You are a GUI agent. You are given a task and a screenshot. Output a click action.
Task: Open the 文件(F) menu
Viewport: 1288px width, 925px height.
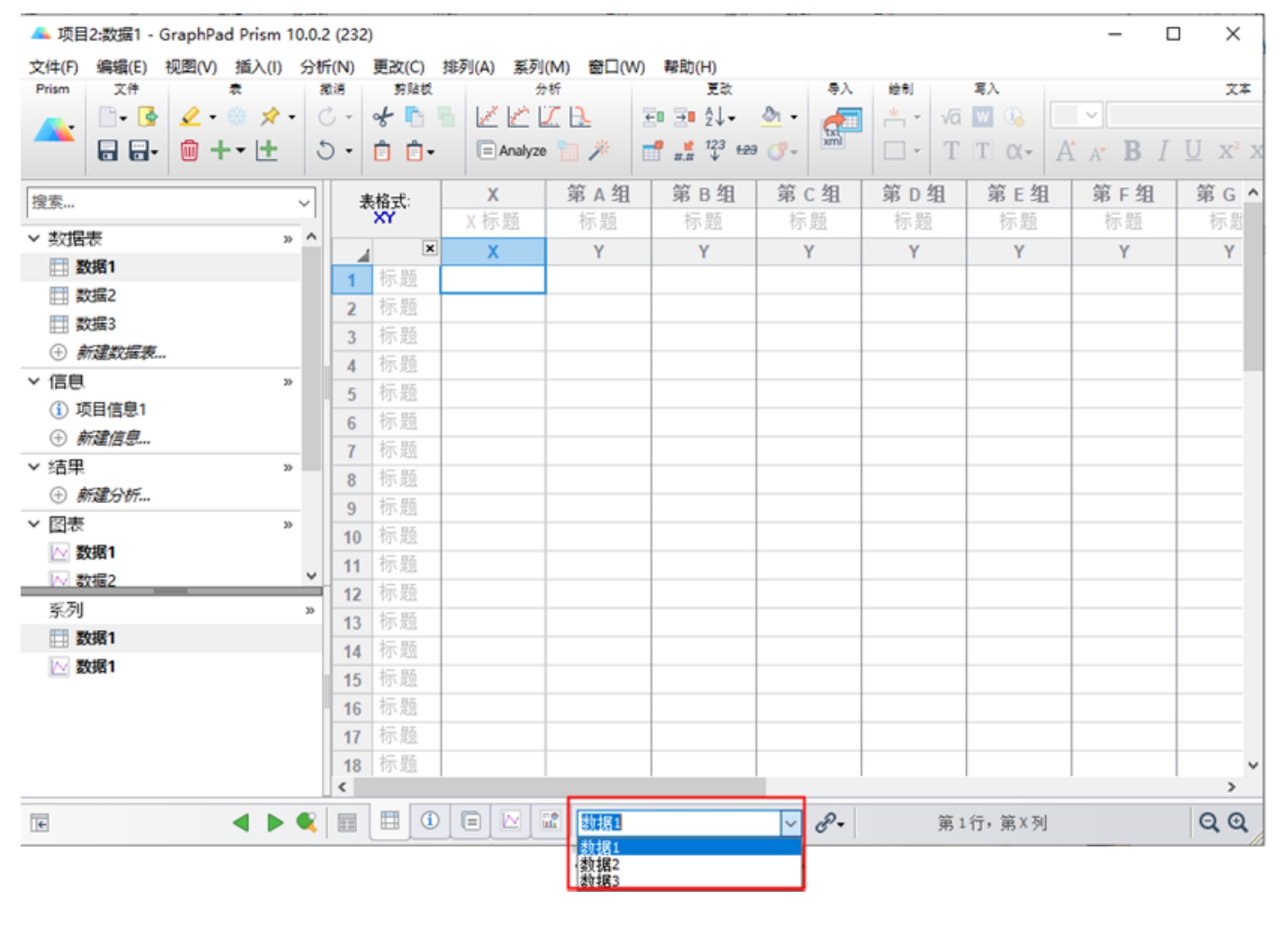(53, 67)
